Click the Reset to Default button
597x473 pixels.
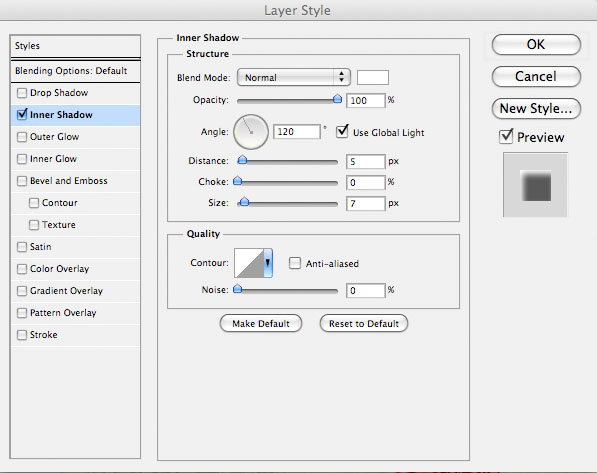[x=364, y=323]
